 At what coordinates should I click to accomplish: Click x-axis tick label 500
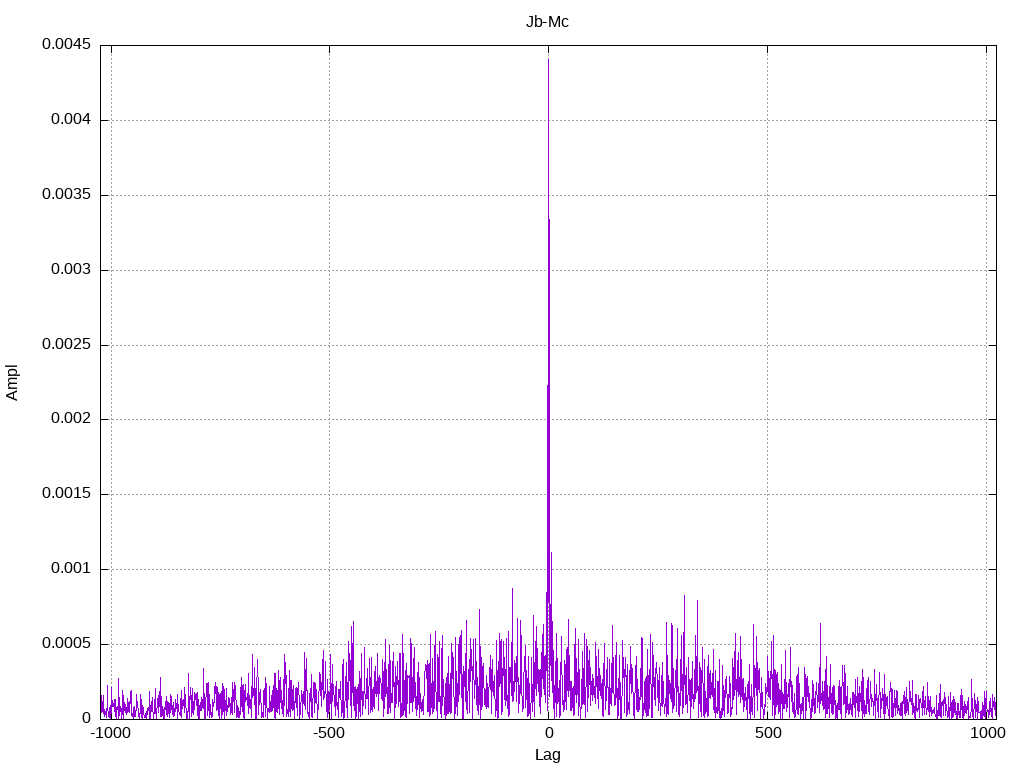click(x=768, y=733)
